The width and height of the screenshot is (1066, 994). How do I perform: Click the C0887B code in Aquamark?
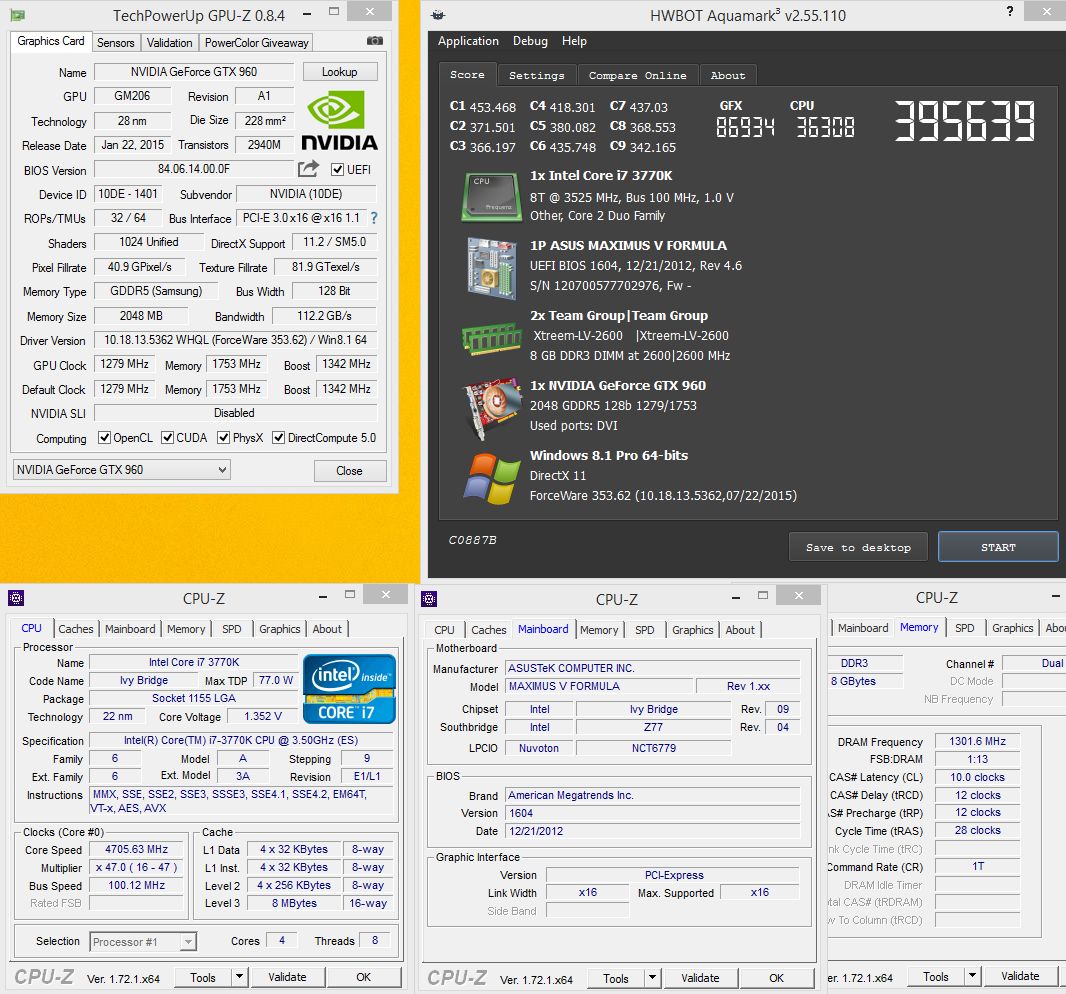click(x=472, y=540)
